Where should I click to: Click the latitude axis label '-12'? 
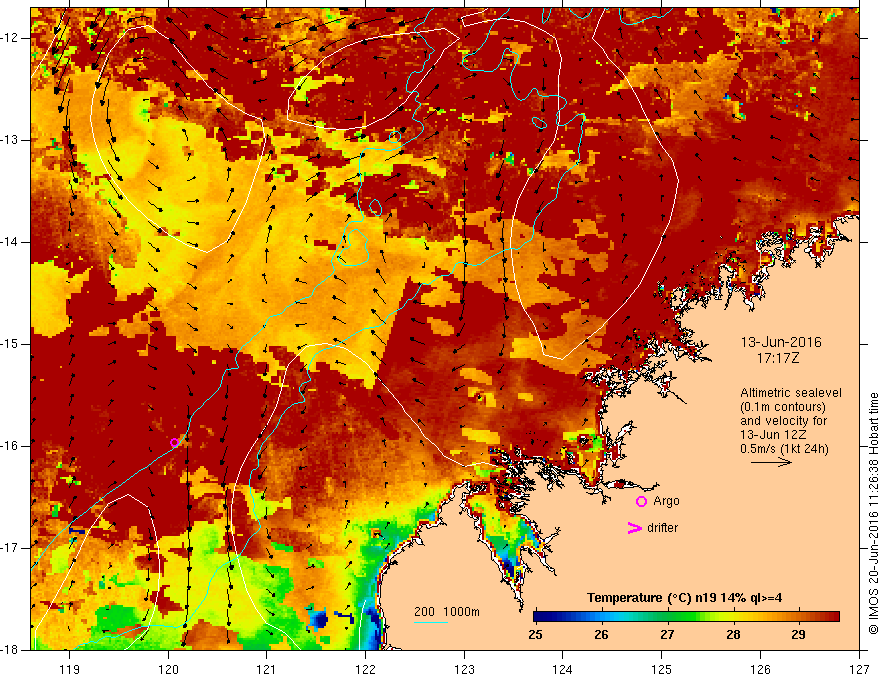tap(10, 38)
